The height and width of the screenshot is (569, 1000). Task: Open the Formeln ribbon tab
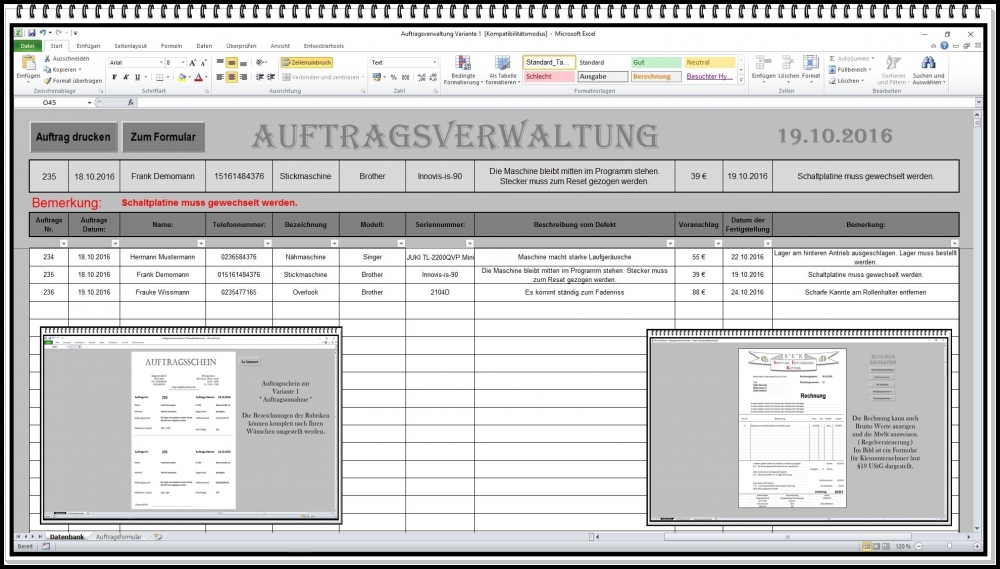[171, 46]
